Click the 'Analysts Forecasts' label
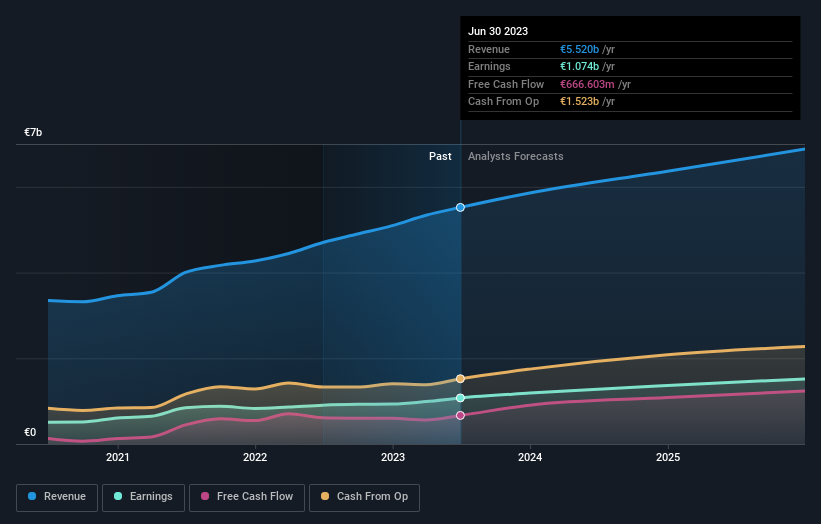The image size is (821, 524). (x=516, y=157)
